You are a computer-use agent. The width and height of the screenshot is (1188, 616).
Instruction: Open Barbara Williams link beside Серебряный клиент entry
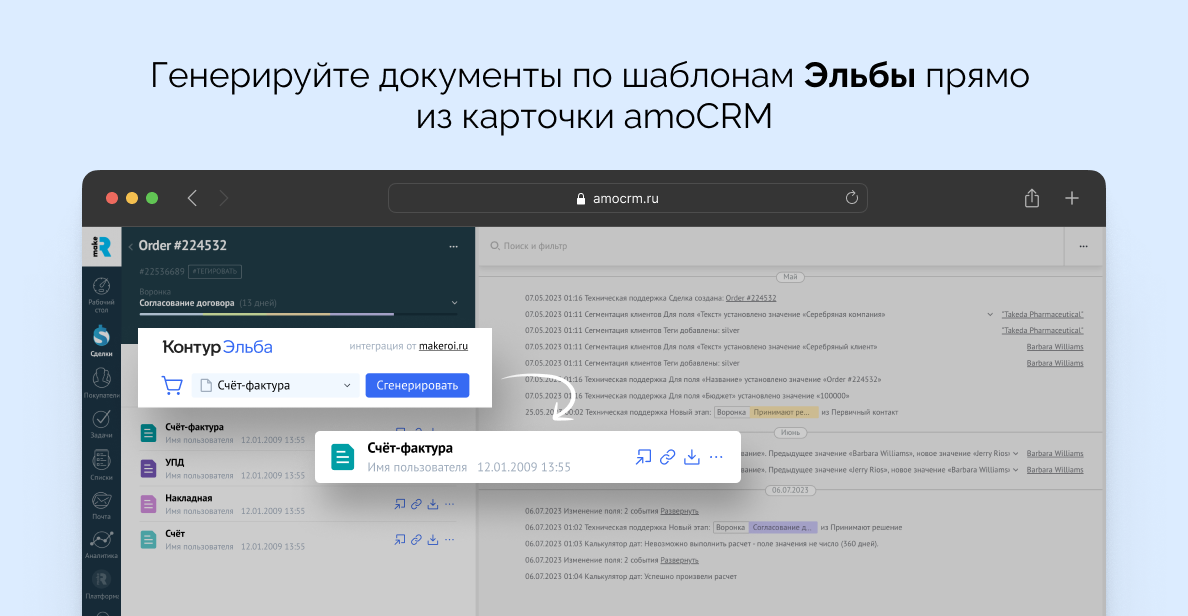pos(1055,347)
